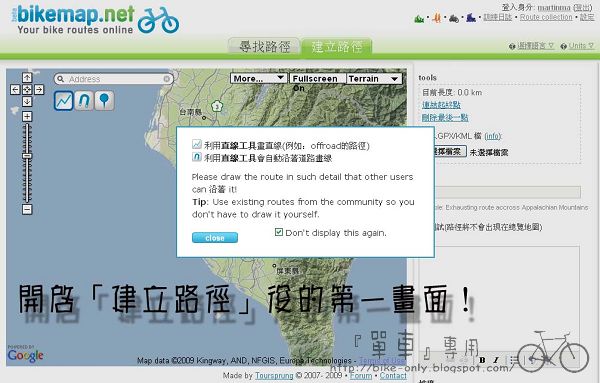Close the tip dialog with close button
600x383 pixels.
(215, 238)
